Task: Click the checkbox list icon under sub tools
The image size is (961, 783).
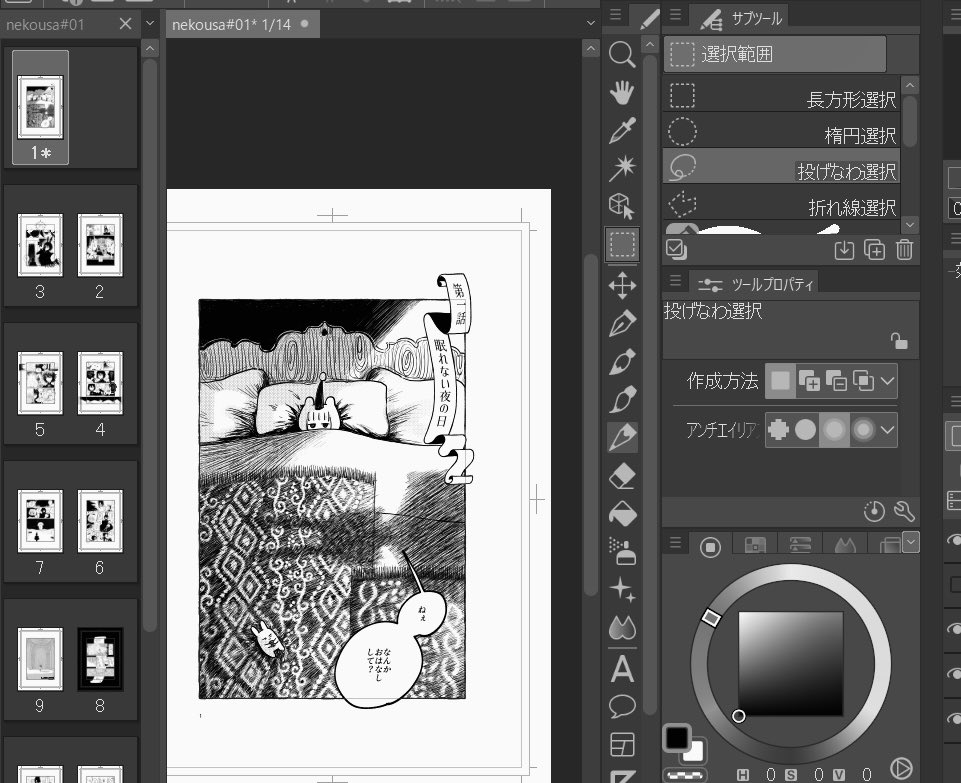Action: click(677, 249)
